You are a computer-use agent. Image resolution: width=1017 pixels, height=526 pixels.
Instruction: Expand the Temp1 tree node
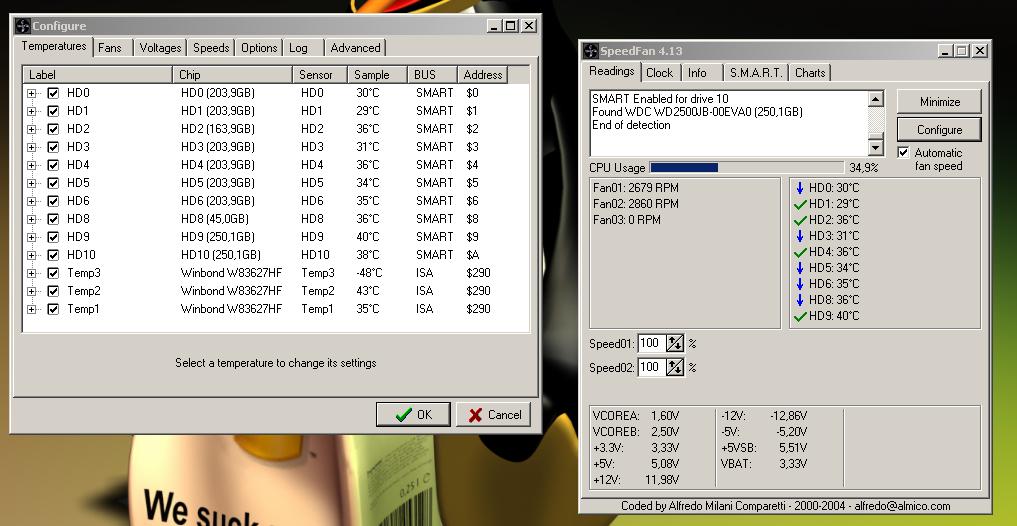(31, 309)
